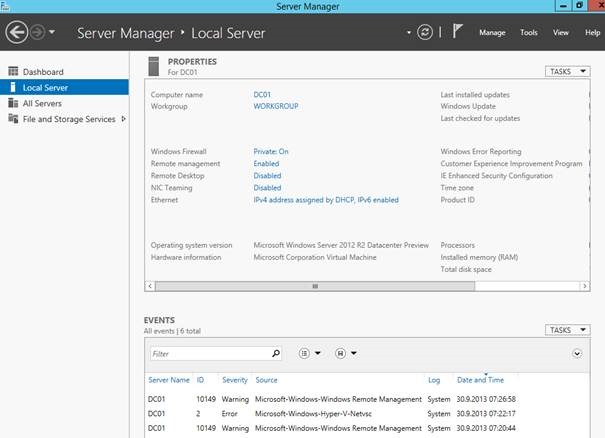Click the events list criteria icon
Viewport: 605px width, 438px height.
(x=304, y=353)
